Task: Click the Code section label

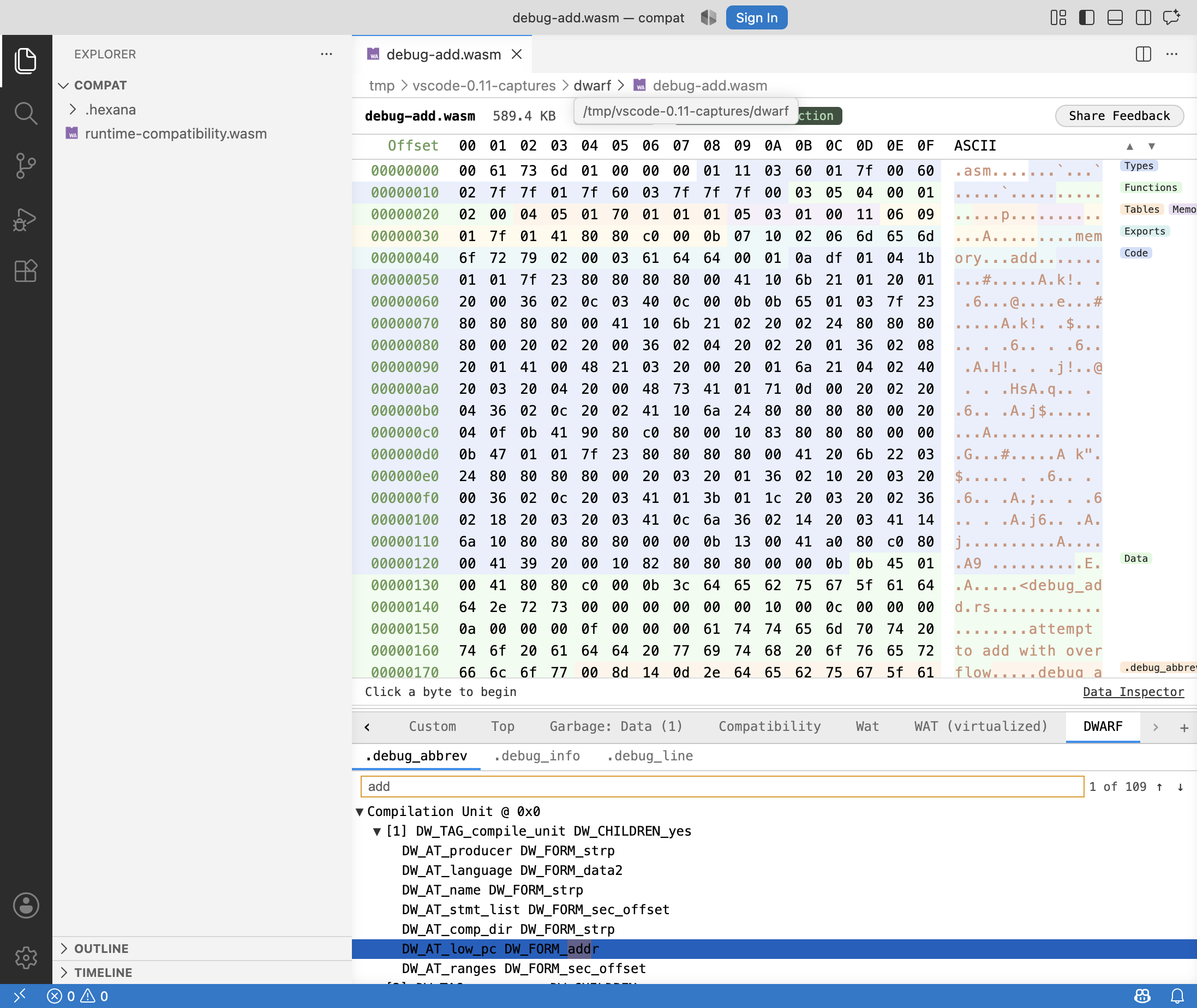Action: pyautogui.click(x=1136, y=253)
